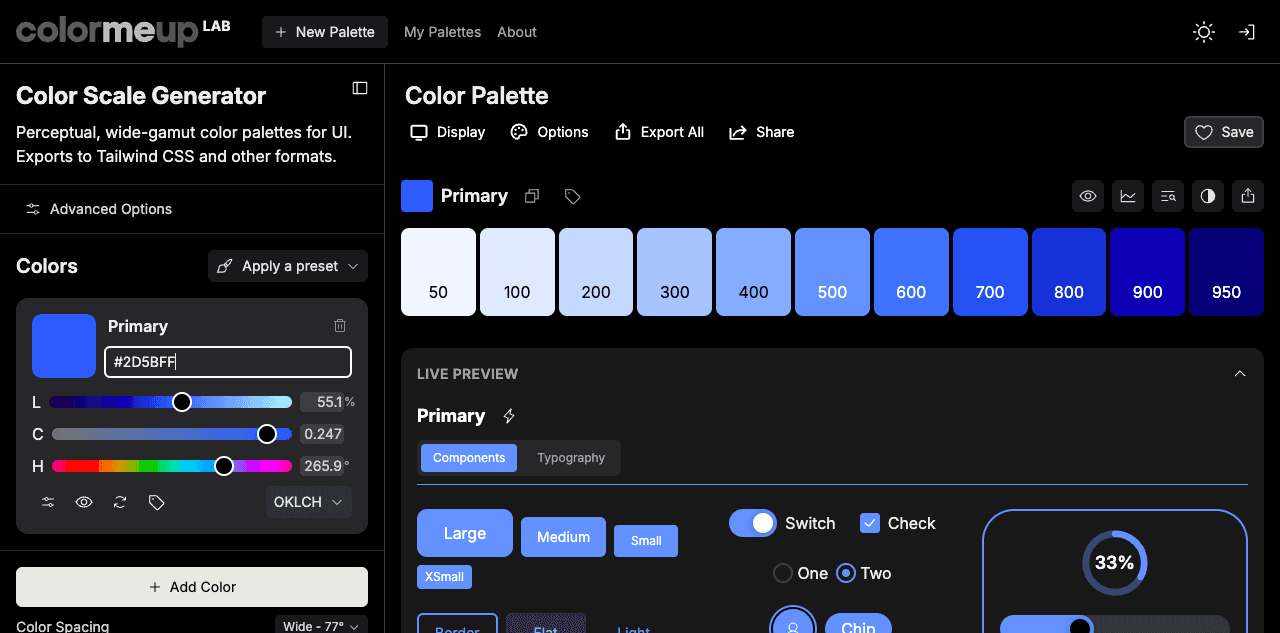Click the Add Color button

pyautogui.click(x=192, y=587)
